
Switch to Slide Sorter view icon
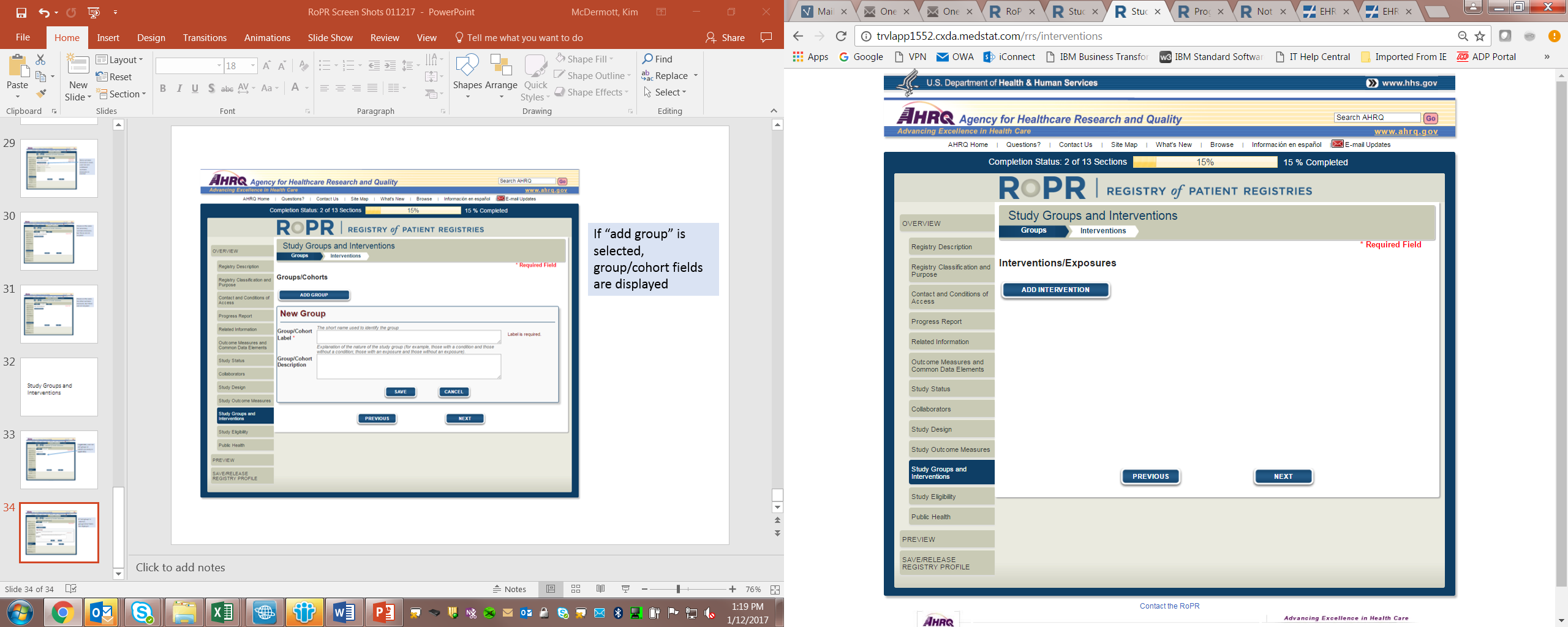(576, 589)
